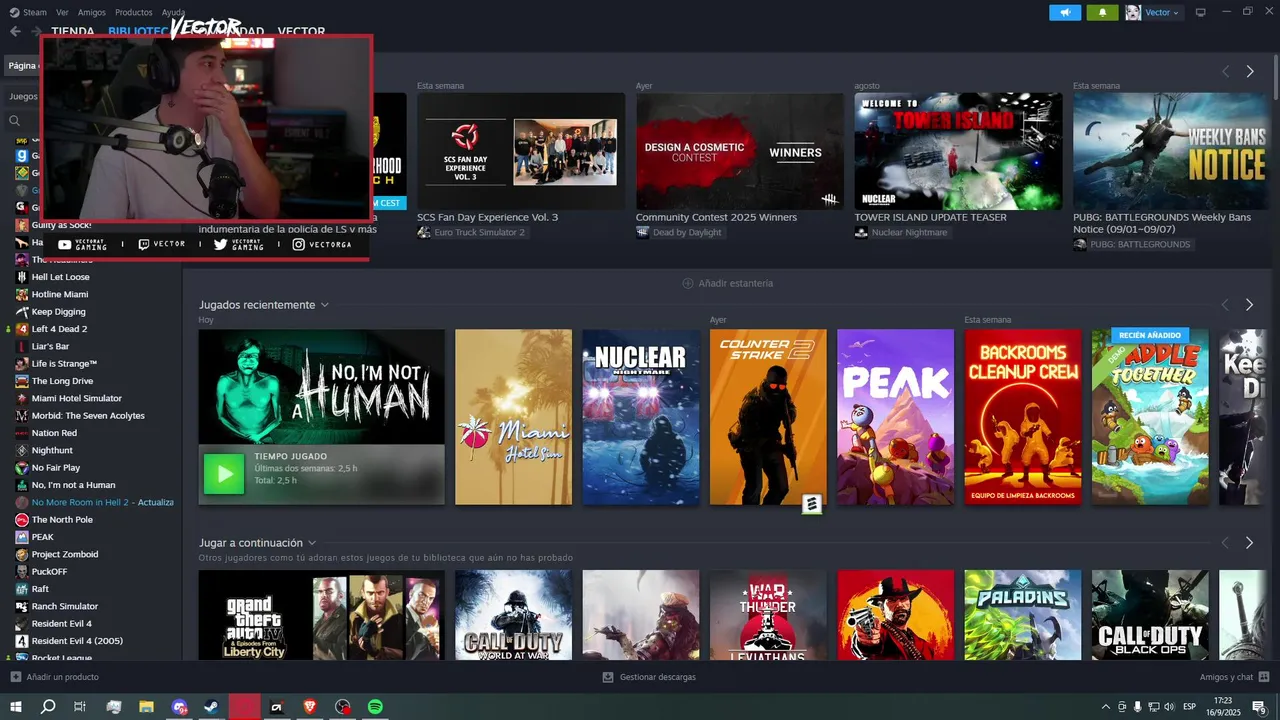Click Añadir un producto
Image resolution: width=1280 pixels, height=720 pixels.
pyautogui.click(x=54, y=677)
